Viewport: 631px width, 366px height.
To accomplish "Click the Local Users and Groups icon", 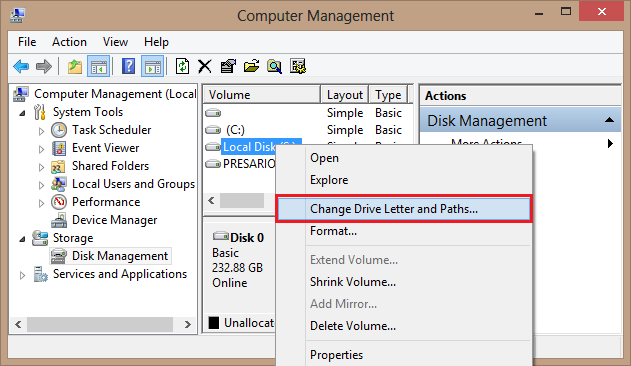I will tap(59, 184).
